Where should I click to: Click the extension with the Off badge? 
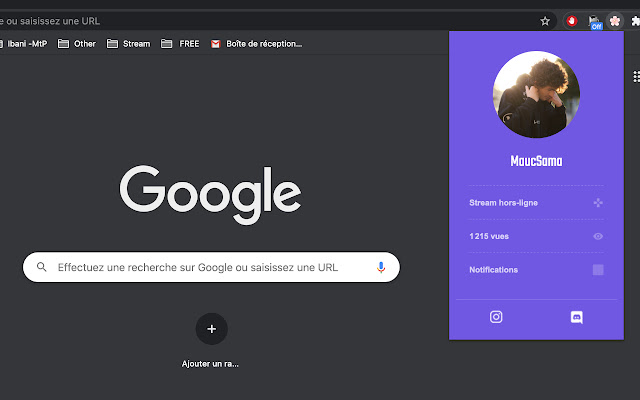pos(595,21)
